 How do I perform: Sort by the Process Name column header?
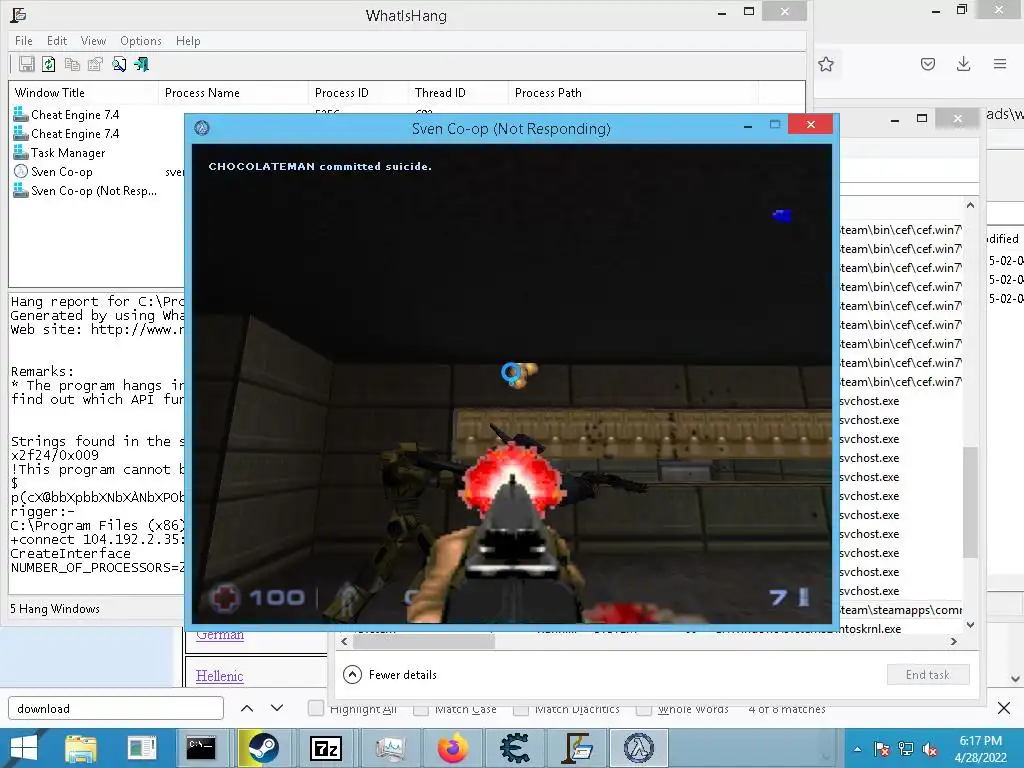click(233, 93)
